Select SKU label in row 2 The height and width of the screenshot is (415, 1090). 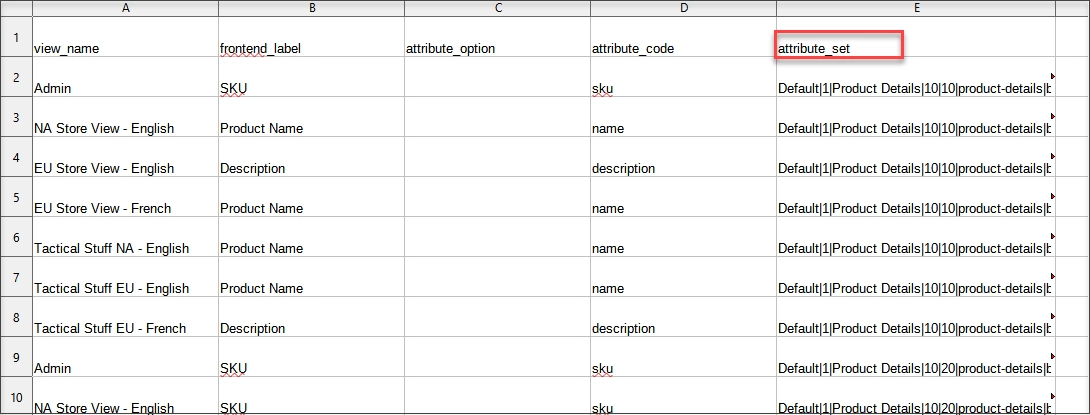tap(311, 76)
